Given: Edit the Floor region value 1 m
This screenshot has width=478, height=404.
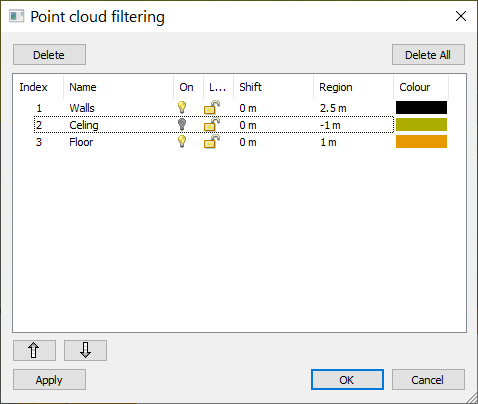Looking at the screenshot, I should [328, 142].
